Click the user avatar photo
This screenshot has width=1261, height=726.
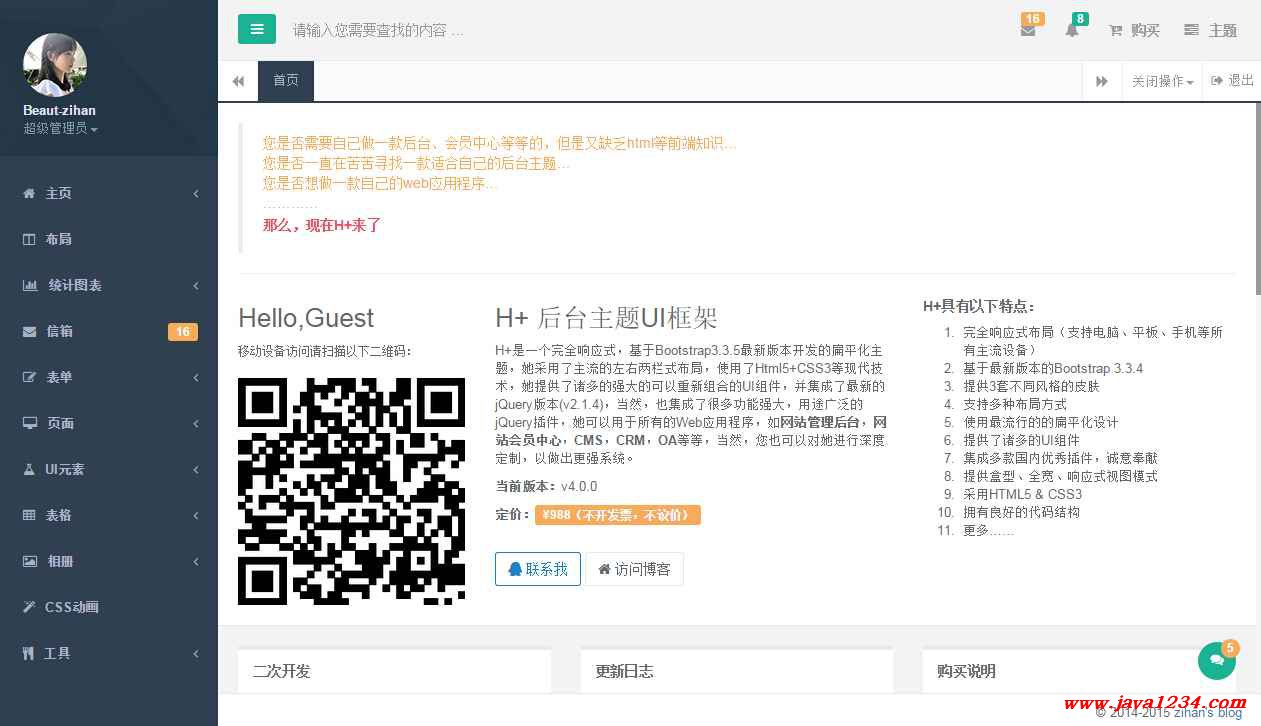55,65
